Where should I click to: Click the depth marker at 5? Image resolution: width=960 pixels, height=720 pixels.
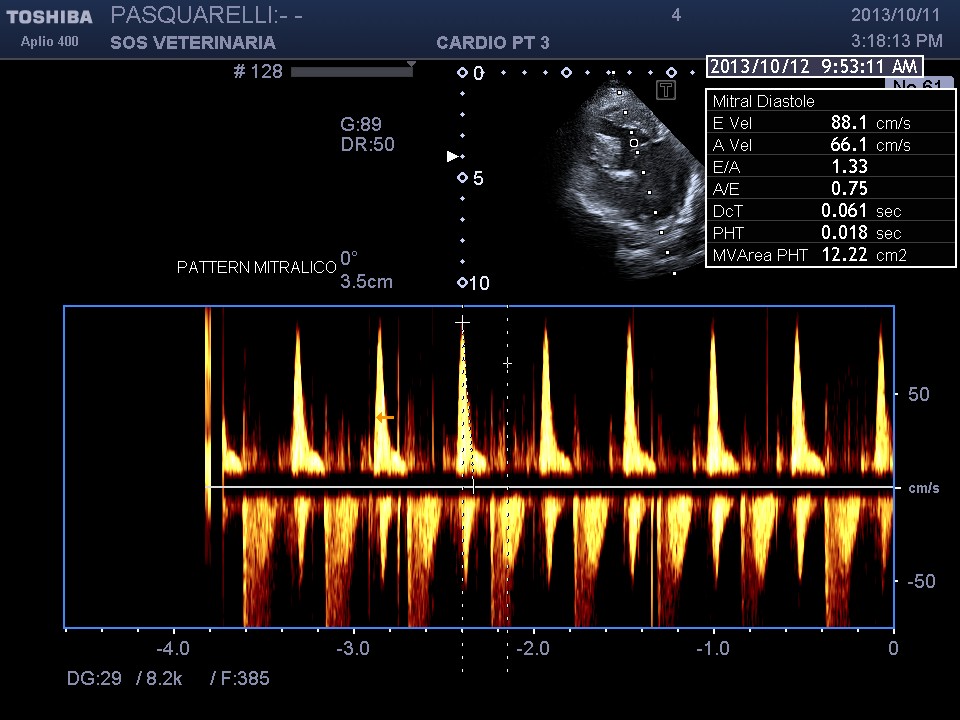pos(463,178)
